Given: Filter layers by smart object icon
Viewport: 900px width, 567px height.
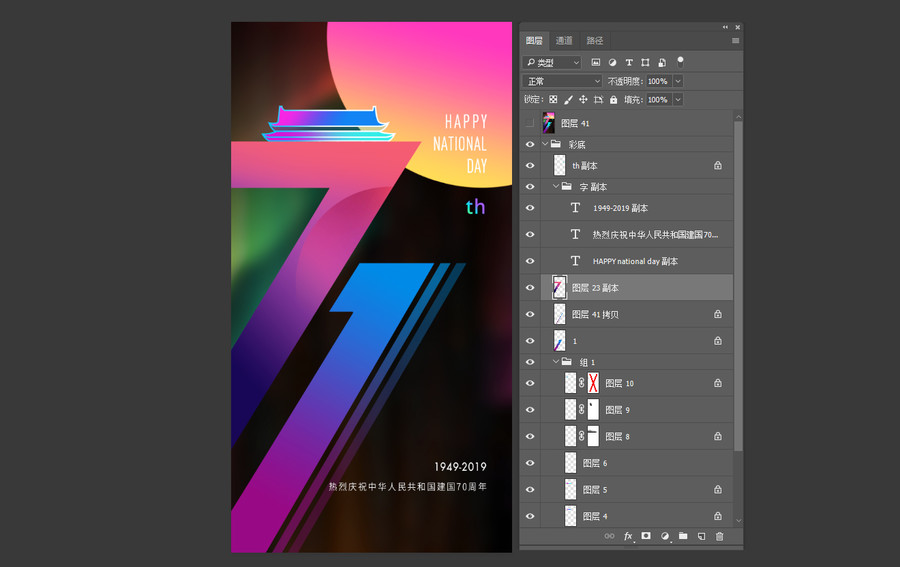Looking at the screenshot, I should [x=662, y=62].
